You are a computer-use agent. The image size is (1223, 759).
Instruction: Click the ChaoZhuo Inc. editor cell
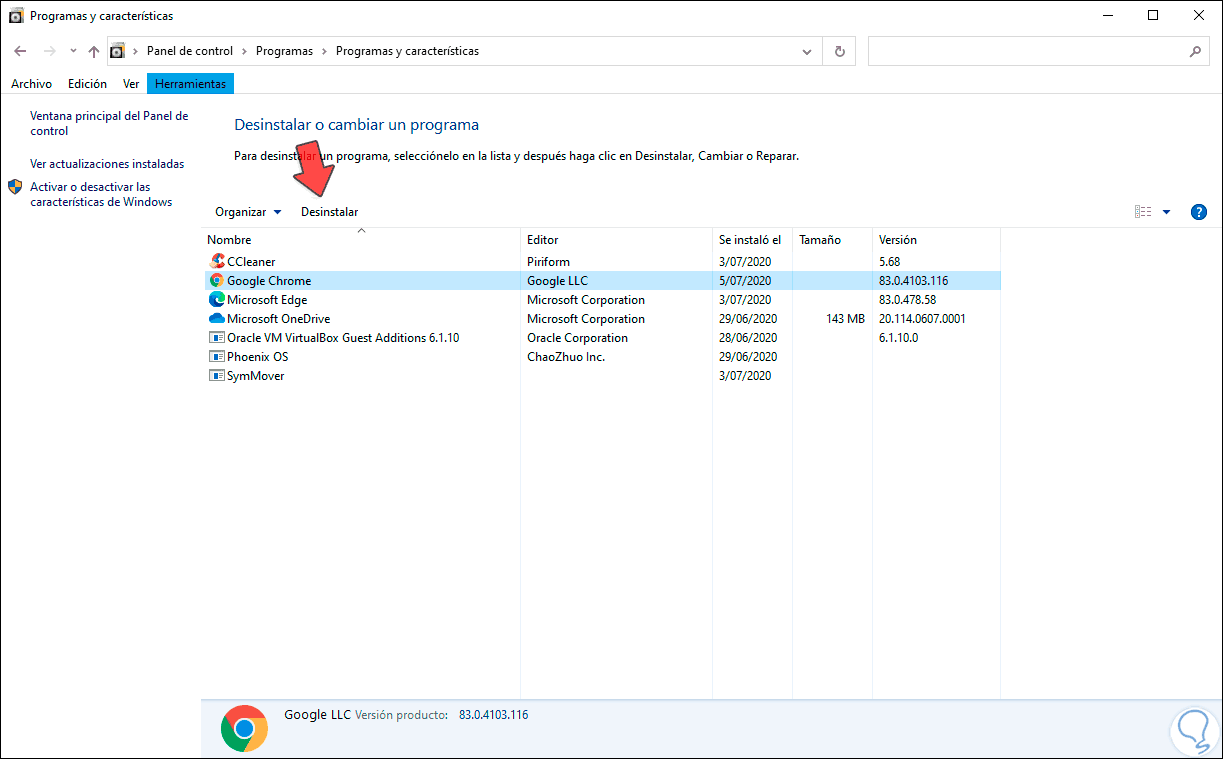click(566, 357)
